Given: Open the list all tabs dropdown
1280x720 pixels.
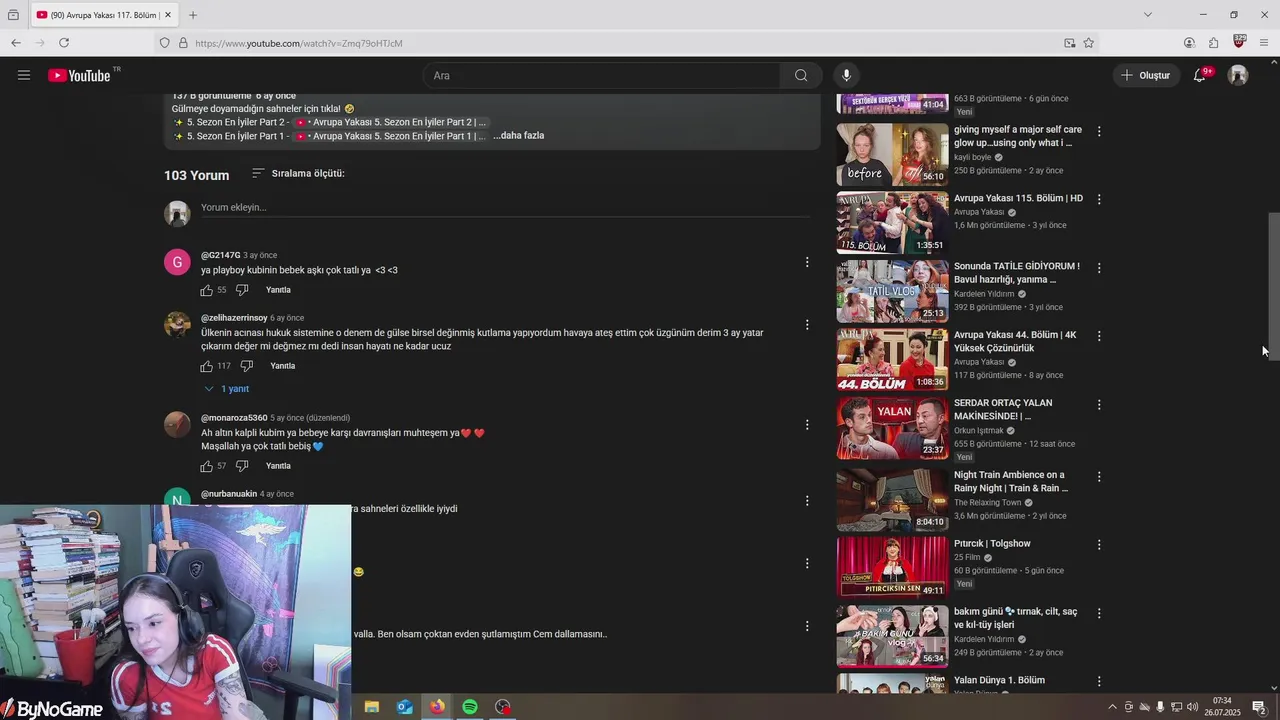Looking at the screenshot, I should coord(1147,15).
